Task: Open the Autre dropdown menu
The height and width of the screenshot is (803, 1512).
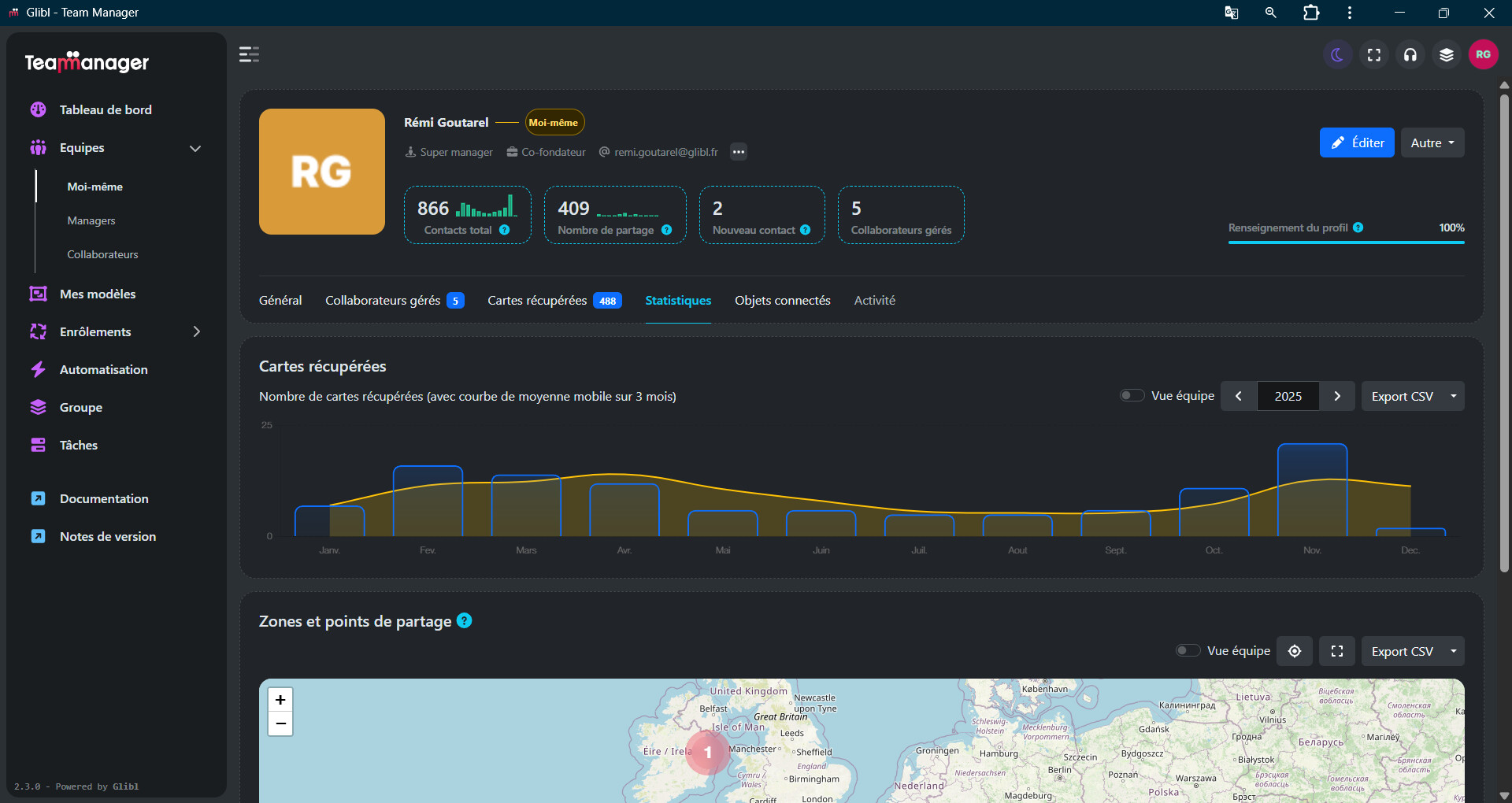Action: click(x=1432, y=142)
